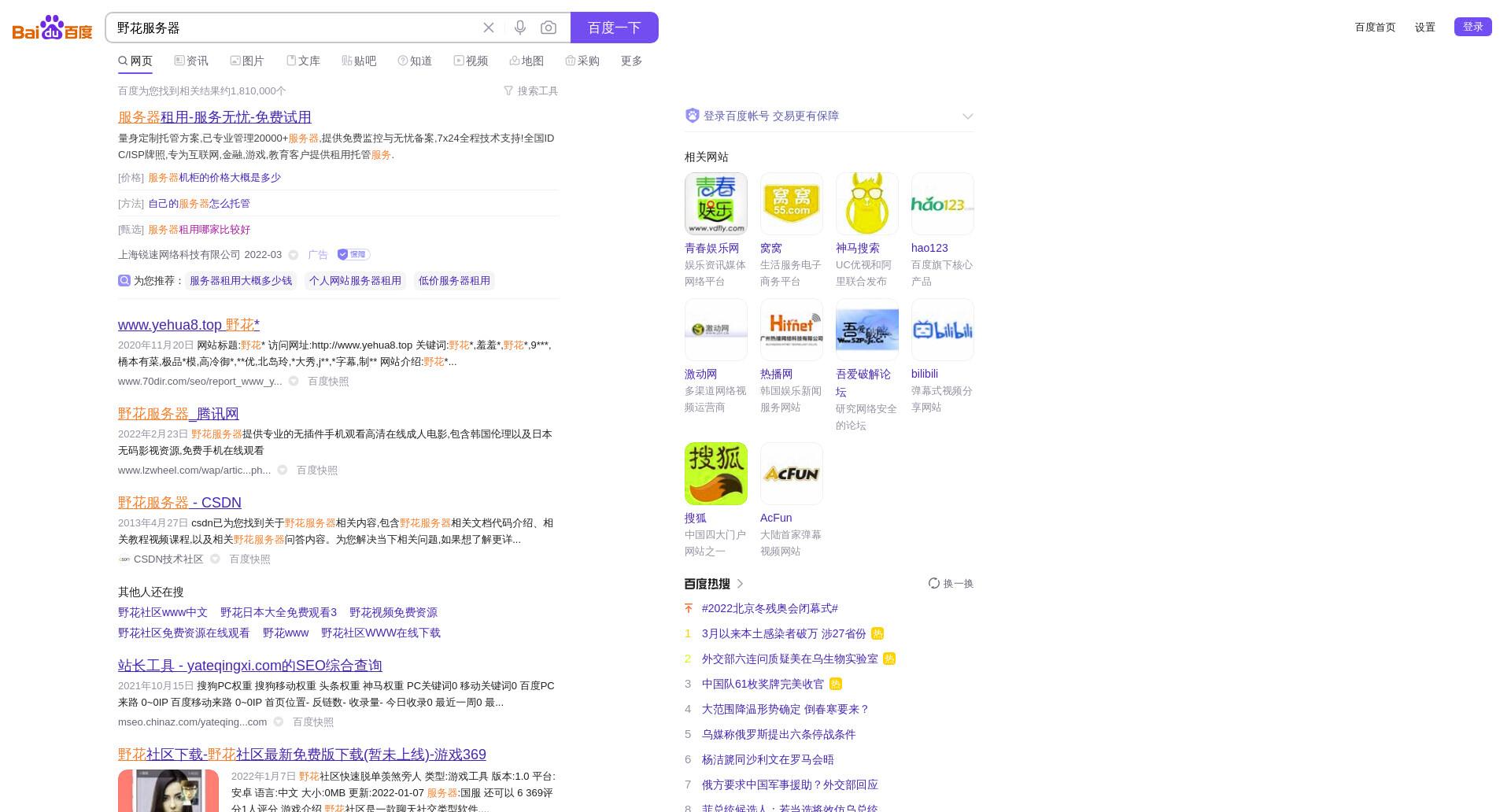Image resolution: width=1511 pixels, height=812 pixels.
Task: Click the 保障 badge icon
Action: tap(353, 255)
